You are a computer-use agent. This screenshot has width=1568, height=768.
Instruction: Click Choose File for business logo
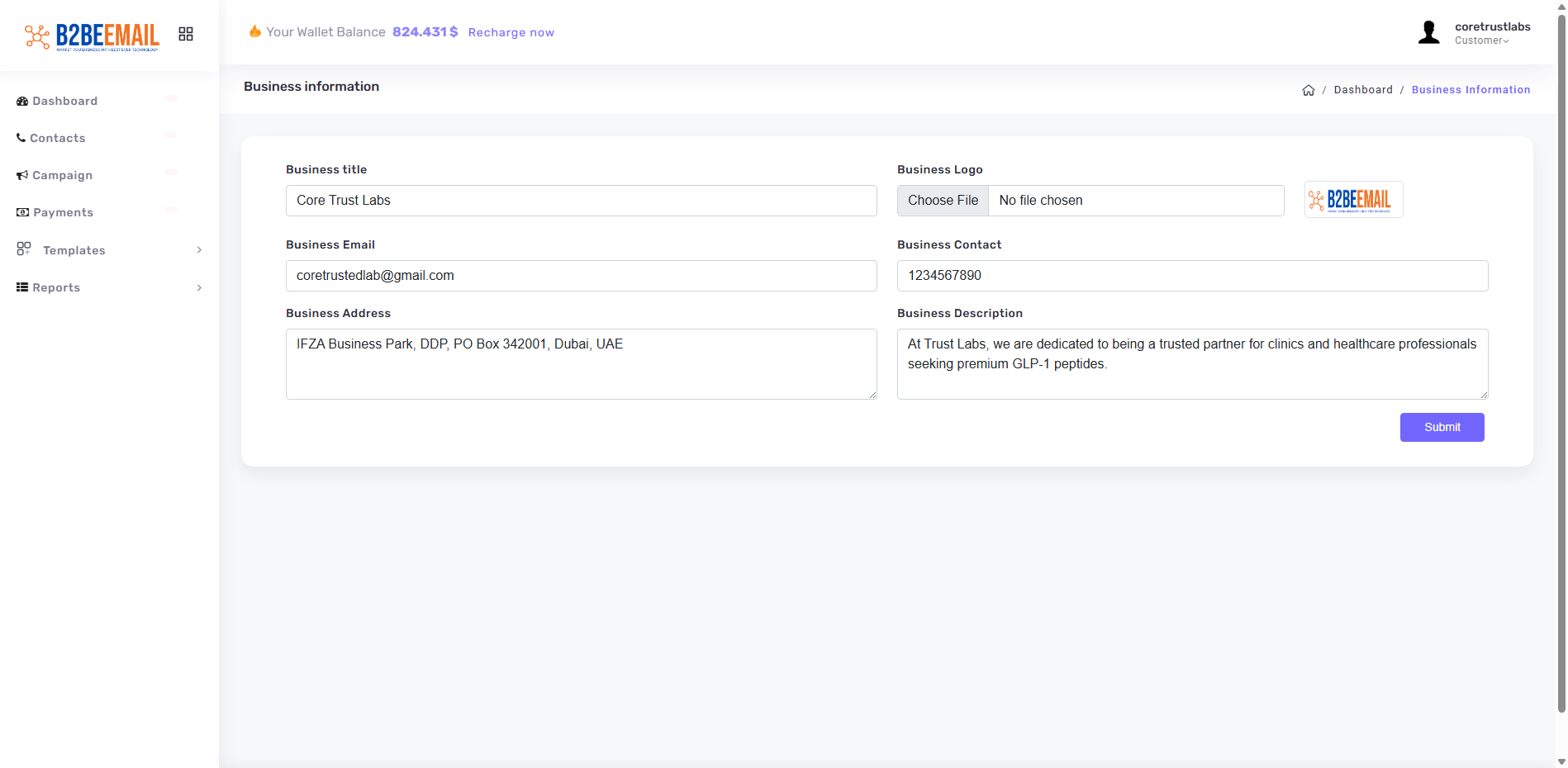click(943, 201)
